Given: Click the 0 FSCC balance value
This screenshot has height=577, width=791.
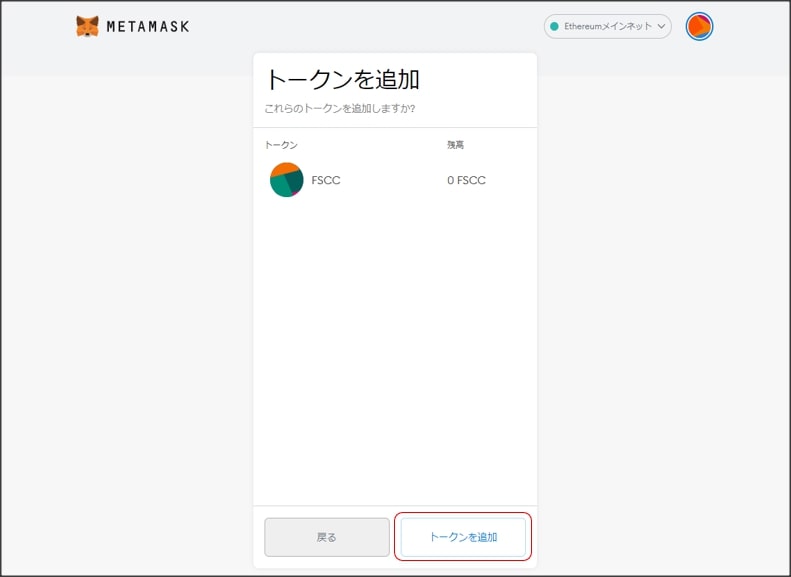Looking at the screenshot, I should click(x=466, y=181).
